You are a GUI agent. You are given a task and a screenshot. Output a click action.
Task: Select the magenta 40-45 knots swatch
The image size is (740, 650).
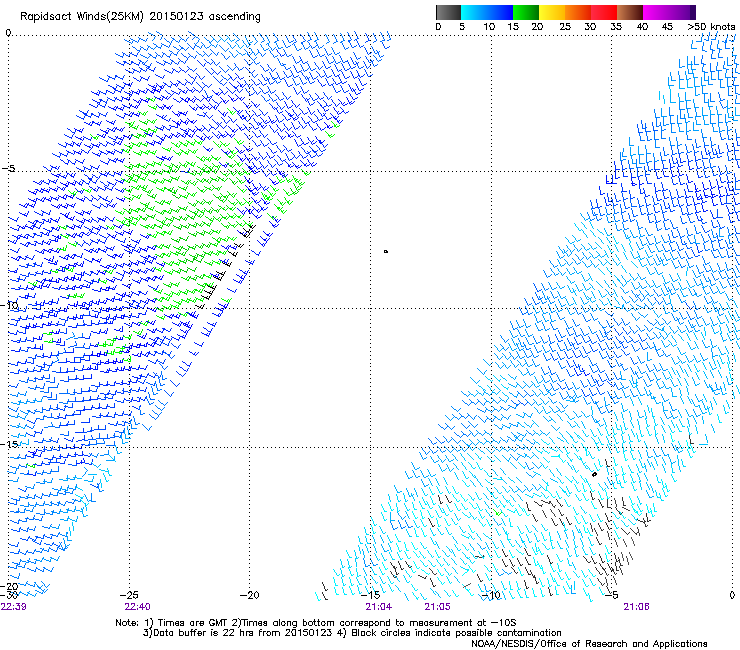(656, 12)
